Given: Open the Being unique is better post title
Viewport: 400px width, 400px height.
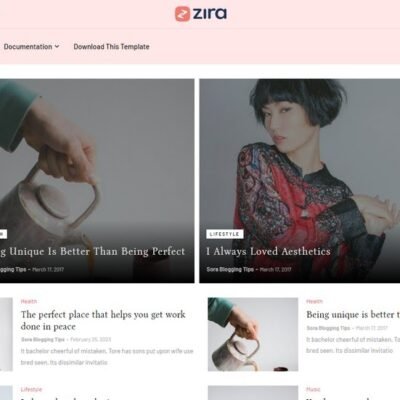Looking at the screenshot, I should pos(353,314).
